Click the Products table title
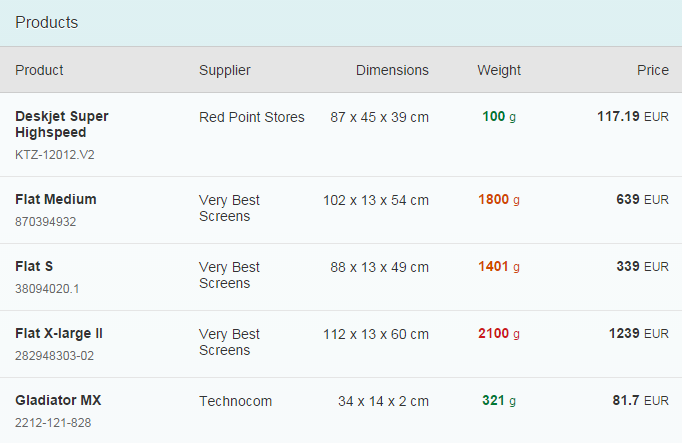The height and width of the screenshot is (443, 682). (47, 22)
